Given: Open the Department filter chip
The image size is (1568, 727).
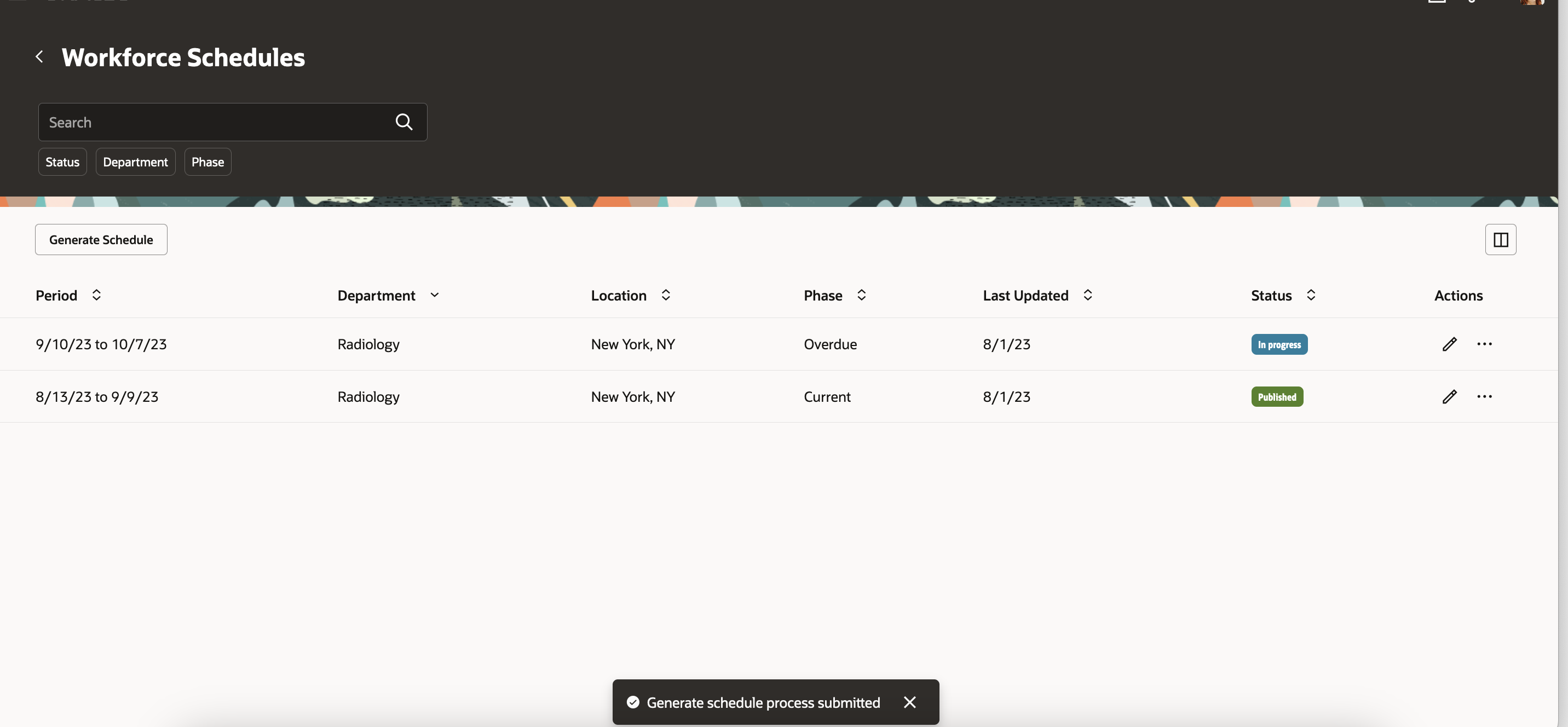Looking at the screenshot, I should 135,162.
